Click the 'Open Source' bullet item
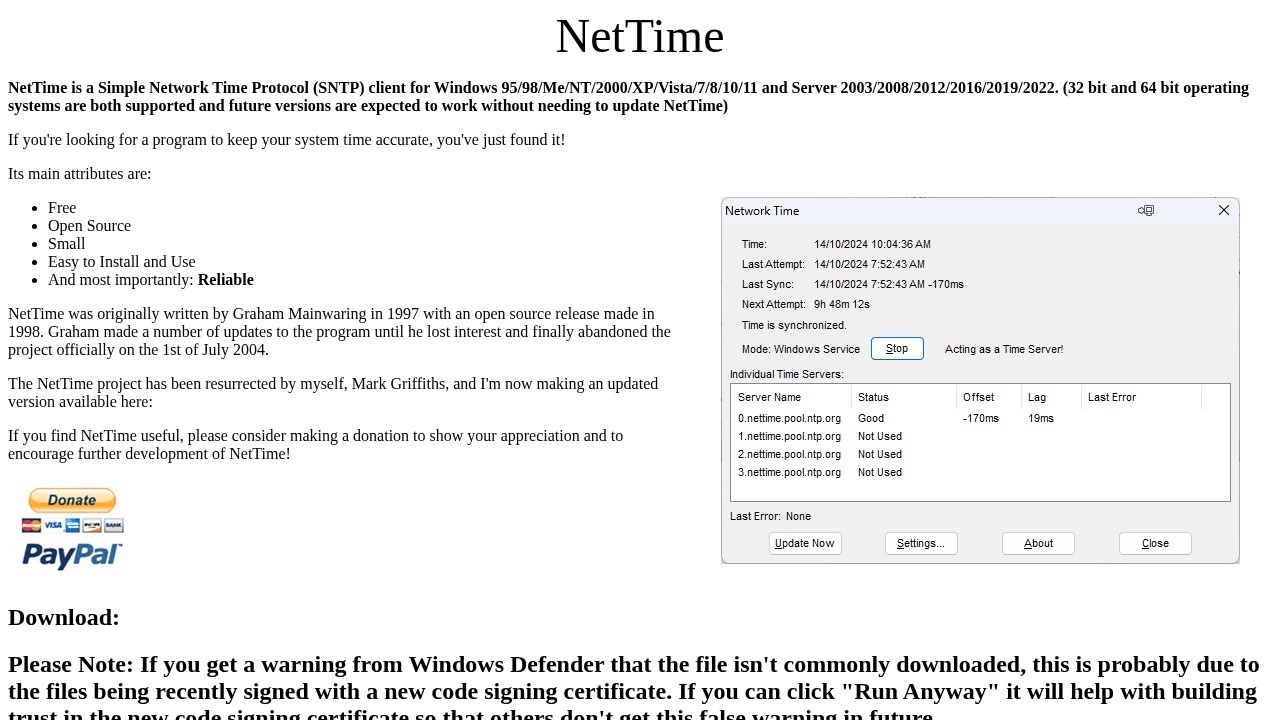 89,226
